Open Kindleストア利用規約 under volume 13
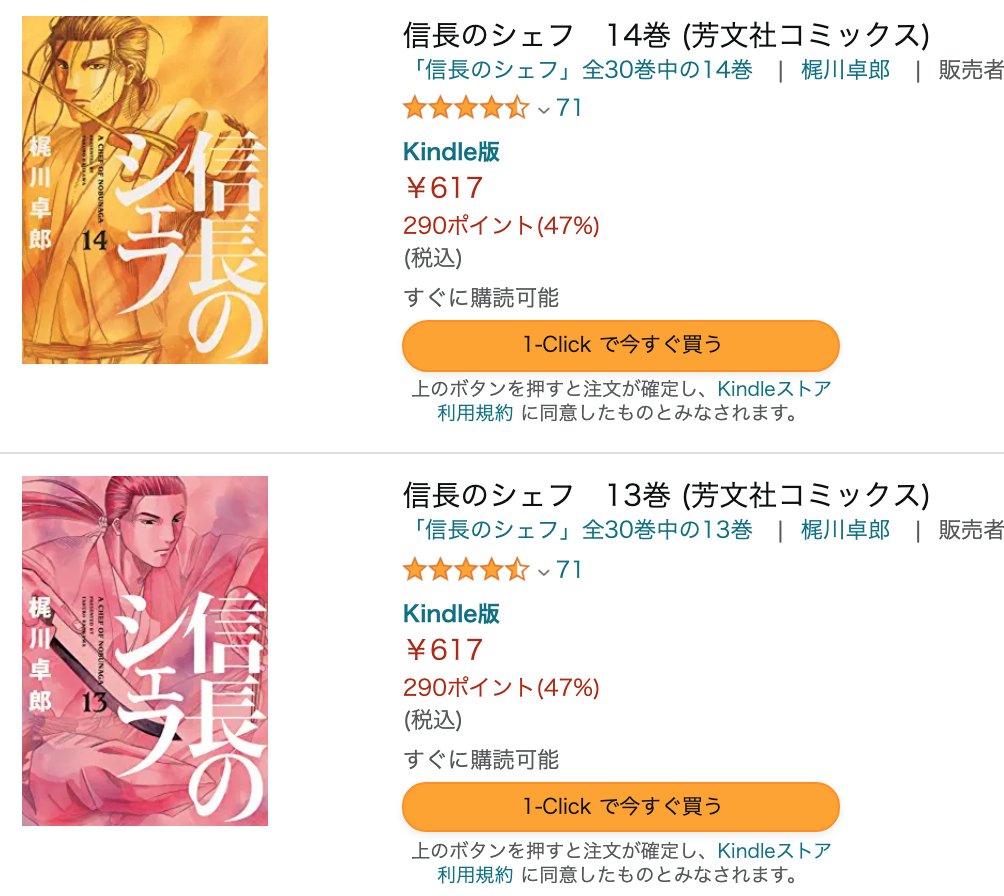The width and height of the screenshot is (1004, 896). (773, 851)
